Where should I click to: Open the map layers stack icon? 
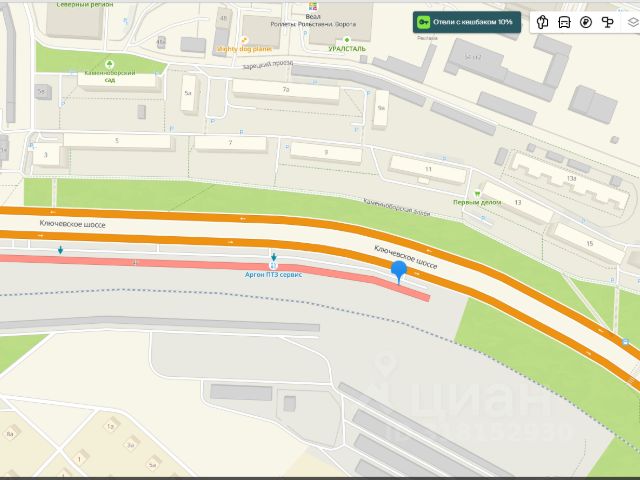pos(633,22)
